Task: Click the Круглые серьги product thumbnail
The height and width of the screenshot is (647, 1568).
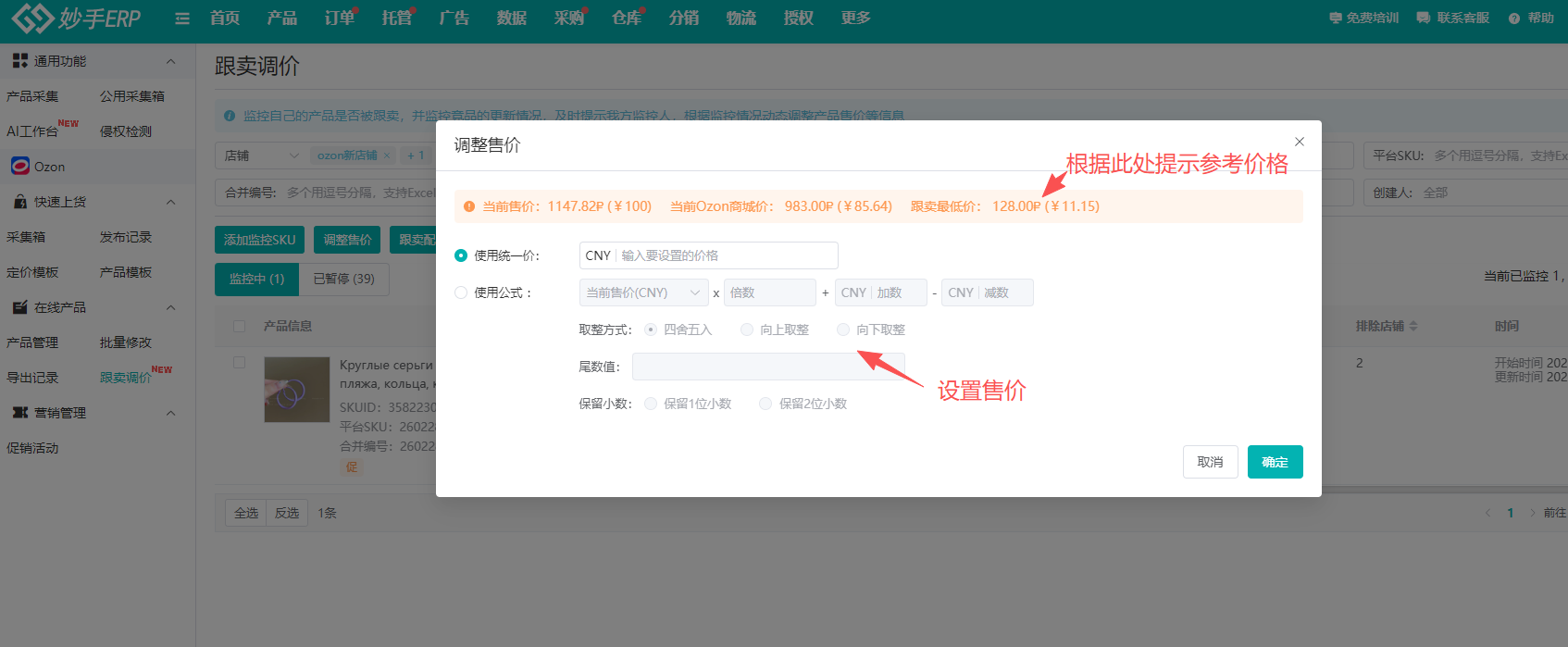Action: [297, 390]
